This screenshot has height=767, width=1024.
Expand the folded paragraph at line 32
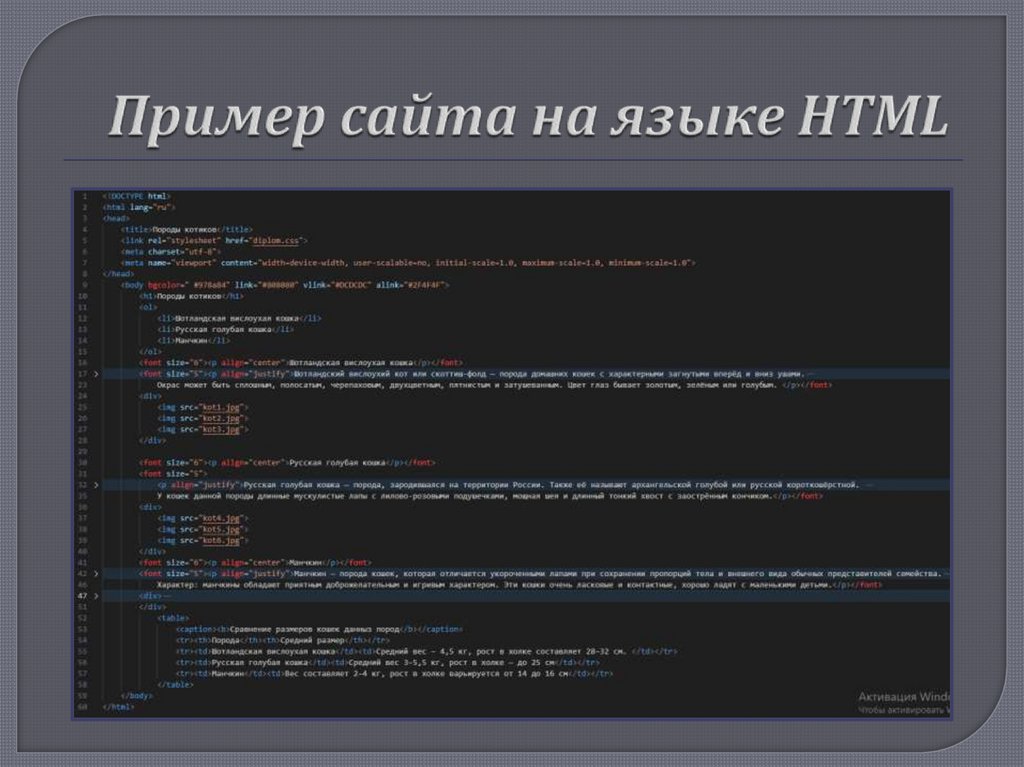coord(96,485)
